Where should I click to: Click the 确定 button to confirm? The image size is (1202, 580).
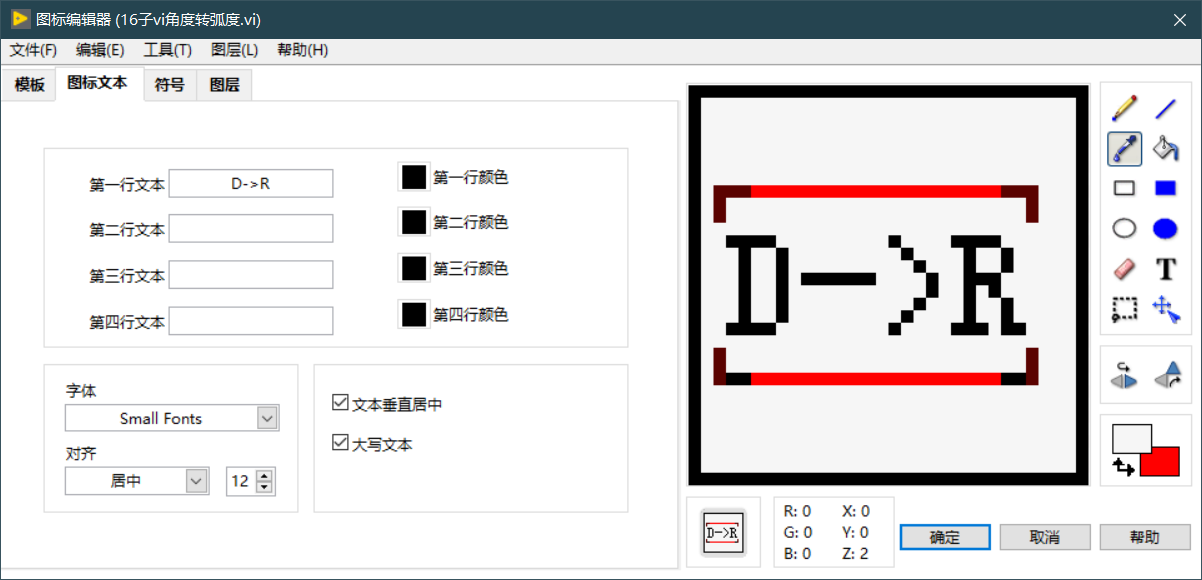944,537
